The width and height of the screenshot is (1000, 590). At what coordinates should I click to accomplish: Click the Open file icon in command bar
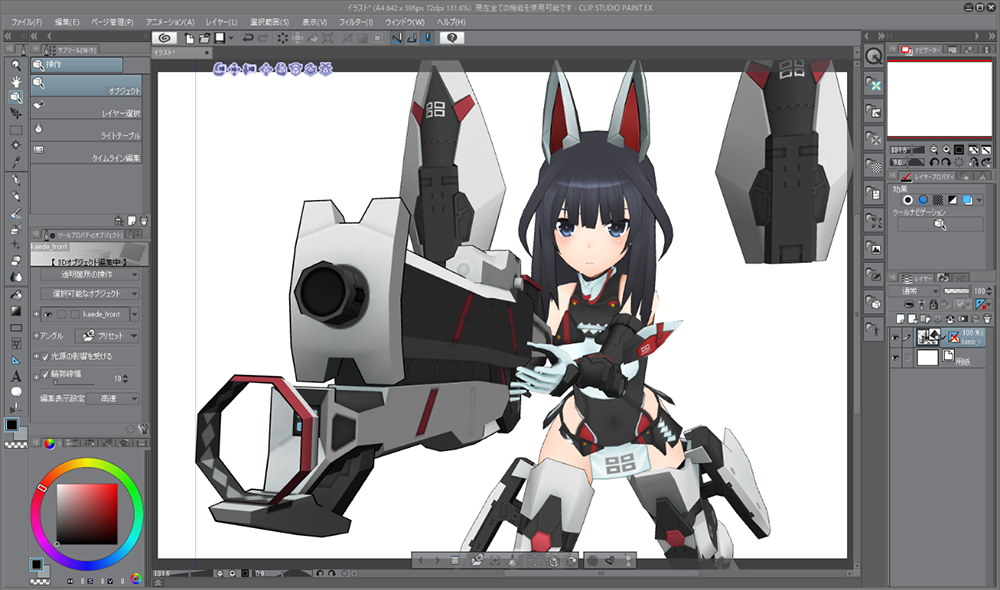[x=204, y=38]
